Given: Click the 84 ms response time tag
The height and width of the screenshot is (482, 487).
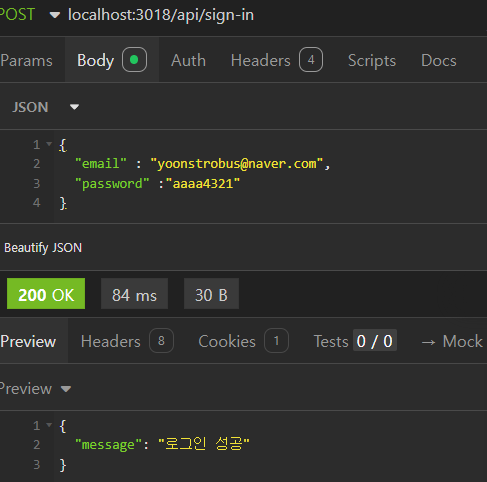Looking at the screenshot, I should 134,294.
